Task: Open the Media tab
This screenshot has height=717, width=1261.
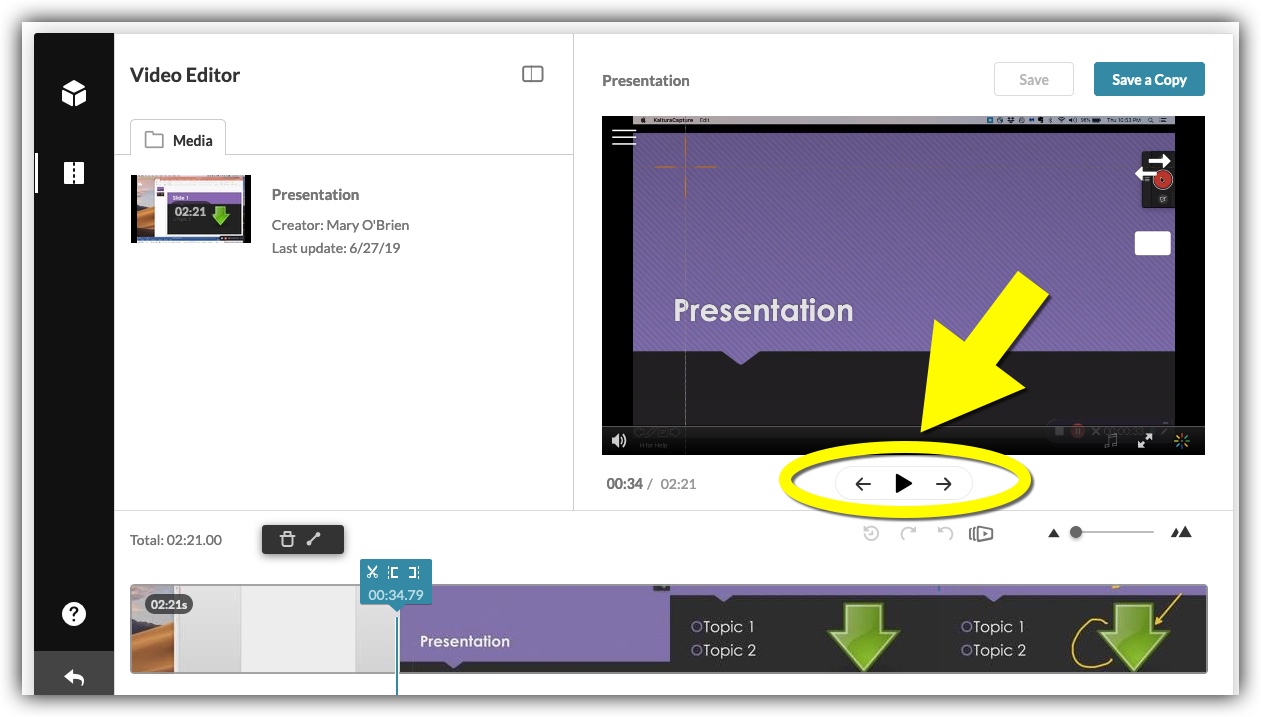Action: coord(178,140)
